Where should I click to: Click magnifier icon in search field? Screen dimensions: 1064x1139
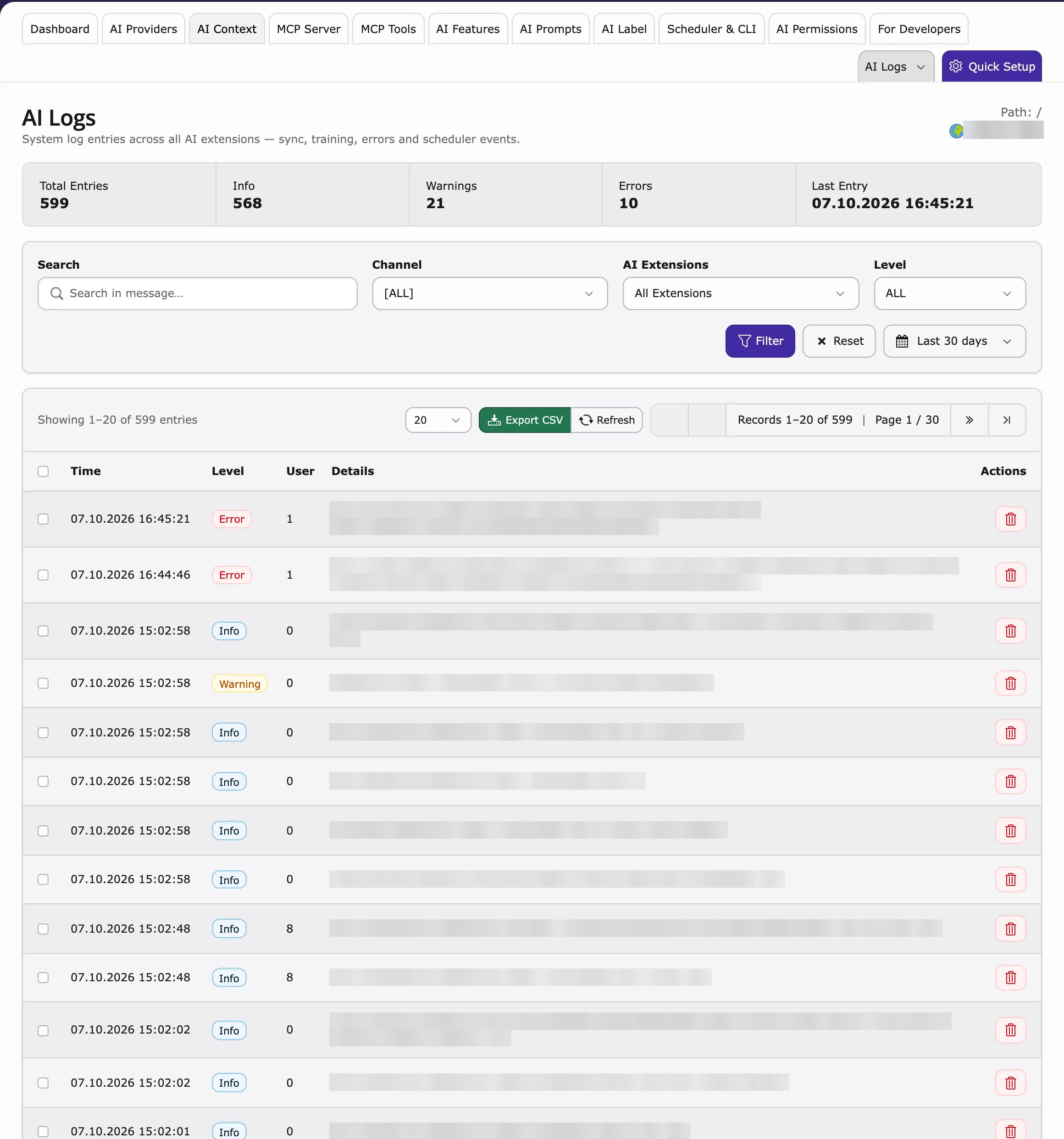pos(56,293)
